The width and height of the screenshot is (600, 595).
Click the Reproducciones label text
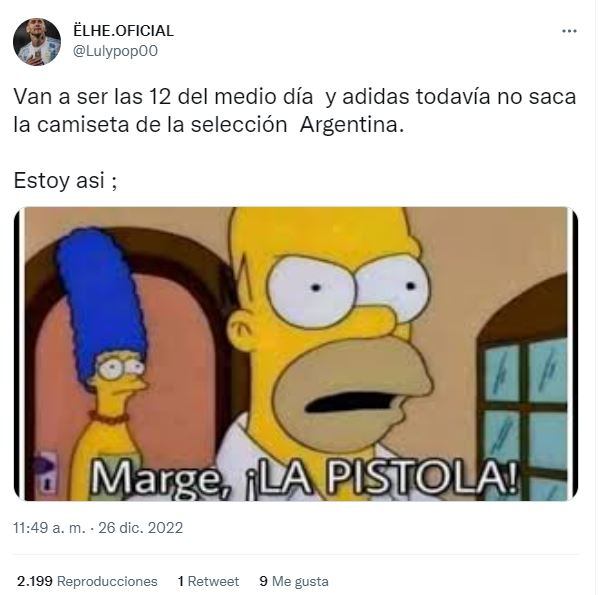point(107,582)
